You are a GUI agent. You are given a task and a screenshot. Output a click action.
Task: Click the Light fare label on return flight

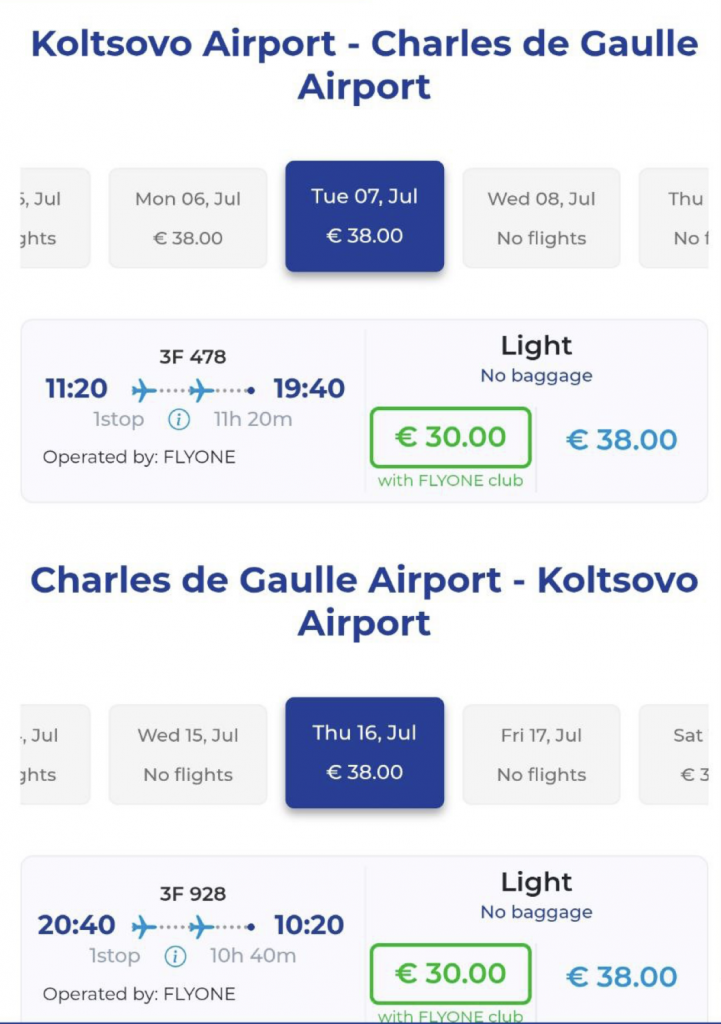click(536, 882)
